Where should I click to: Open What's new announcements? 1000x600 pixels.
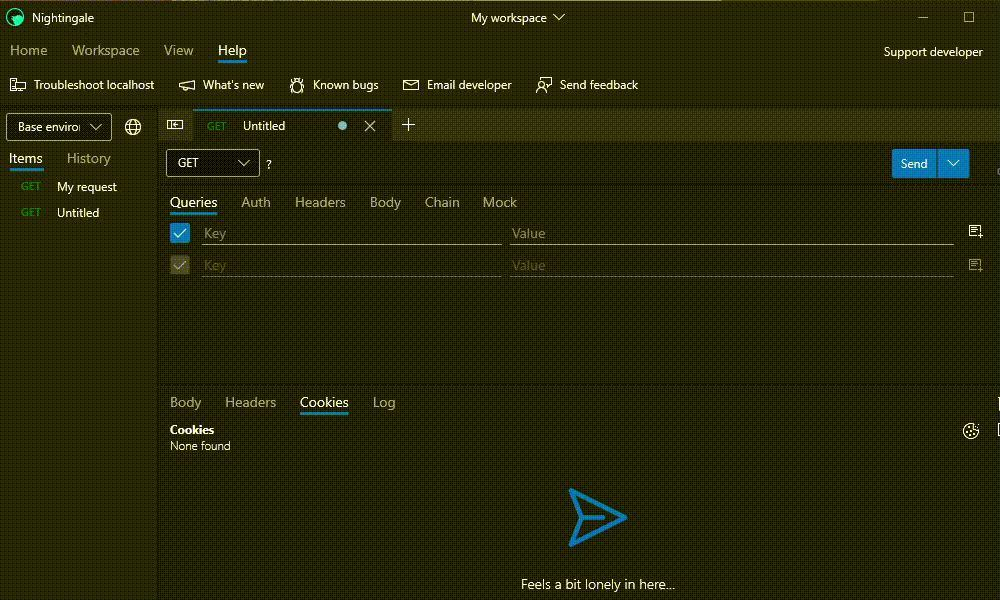point(221,85)
